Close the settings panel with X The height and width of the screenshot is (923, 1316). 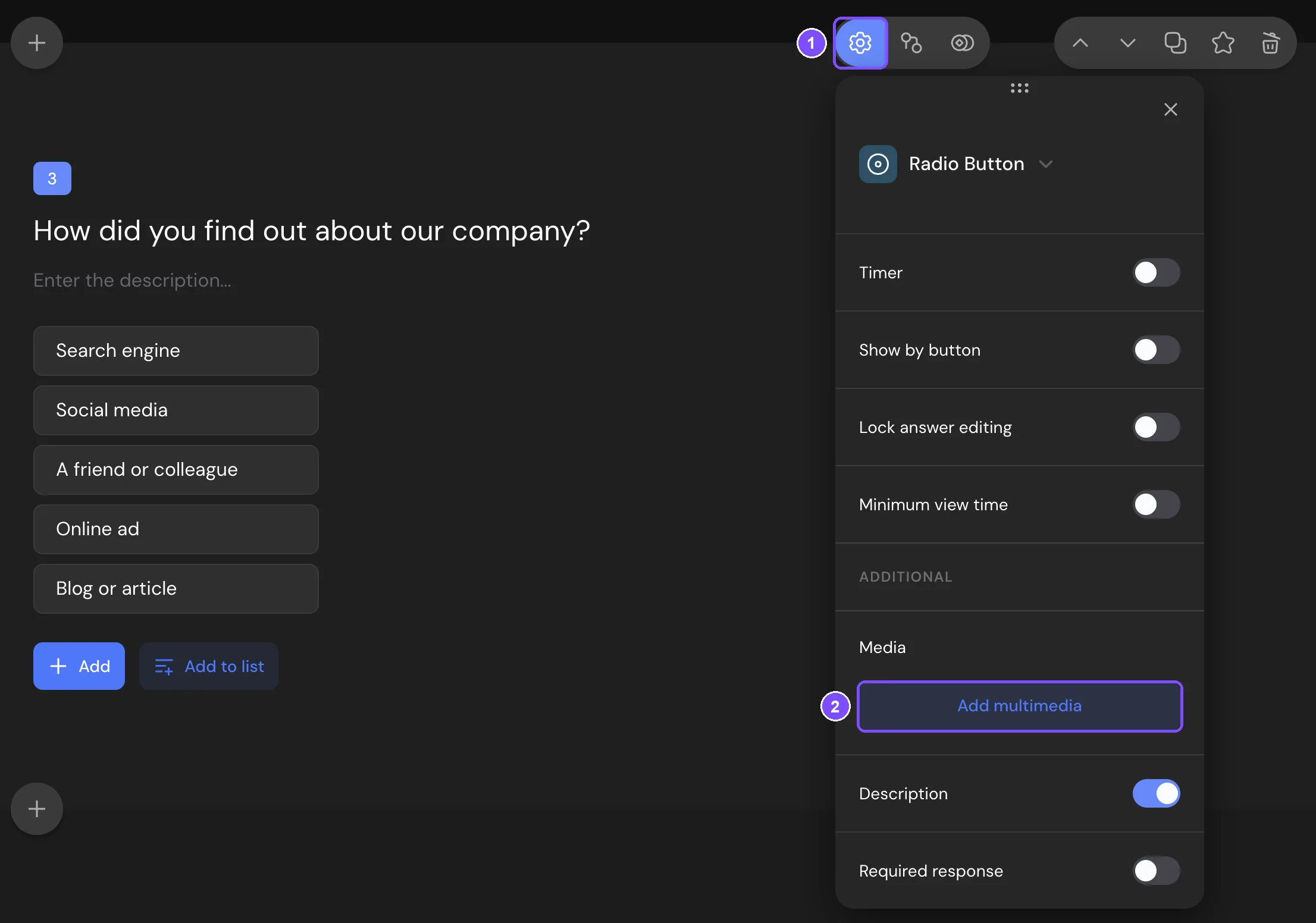tap(1170, 109)
